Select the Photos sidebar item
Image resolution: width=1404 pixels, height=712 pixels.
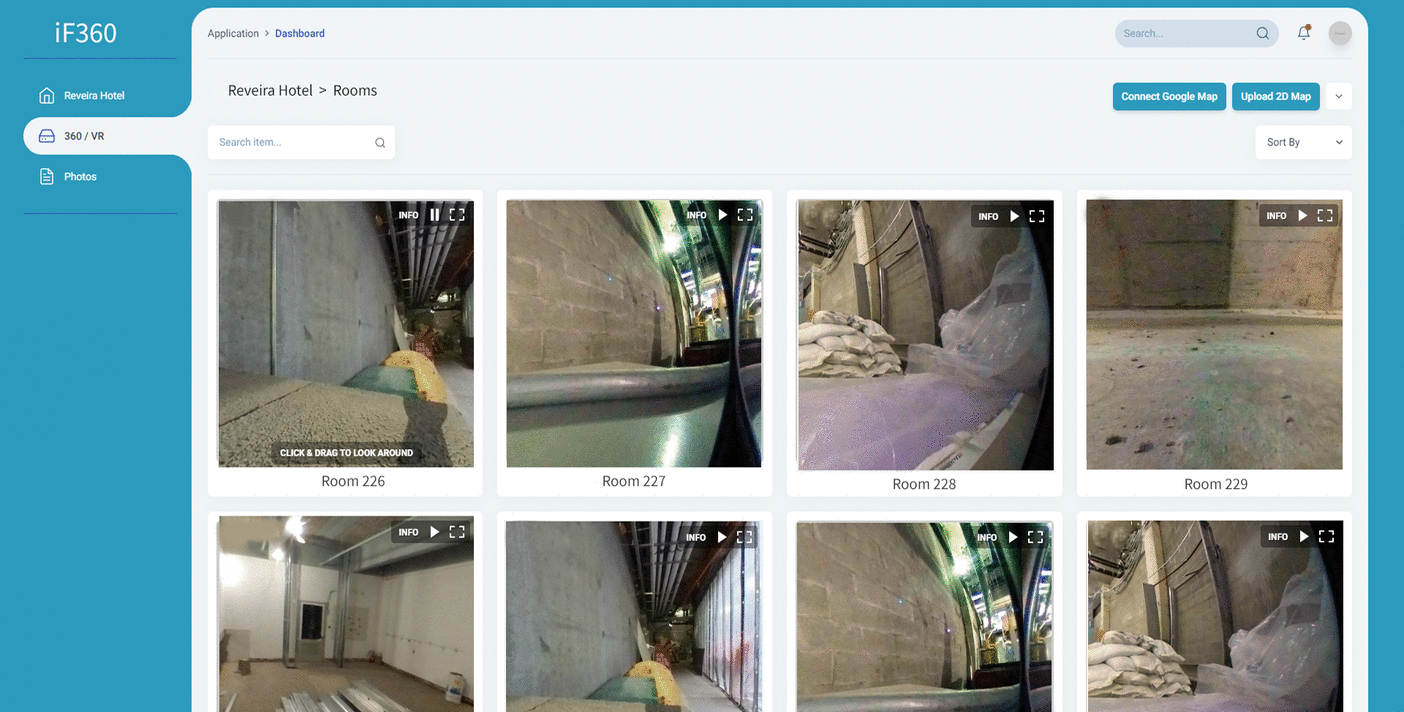[x=80, y=177]
